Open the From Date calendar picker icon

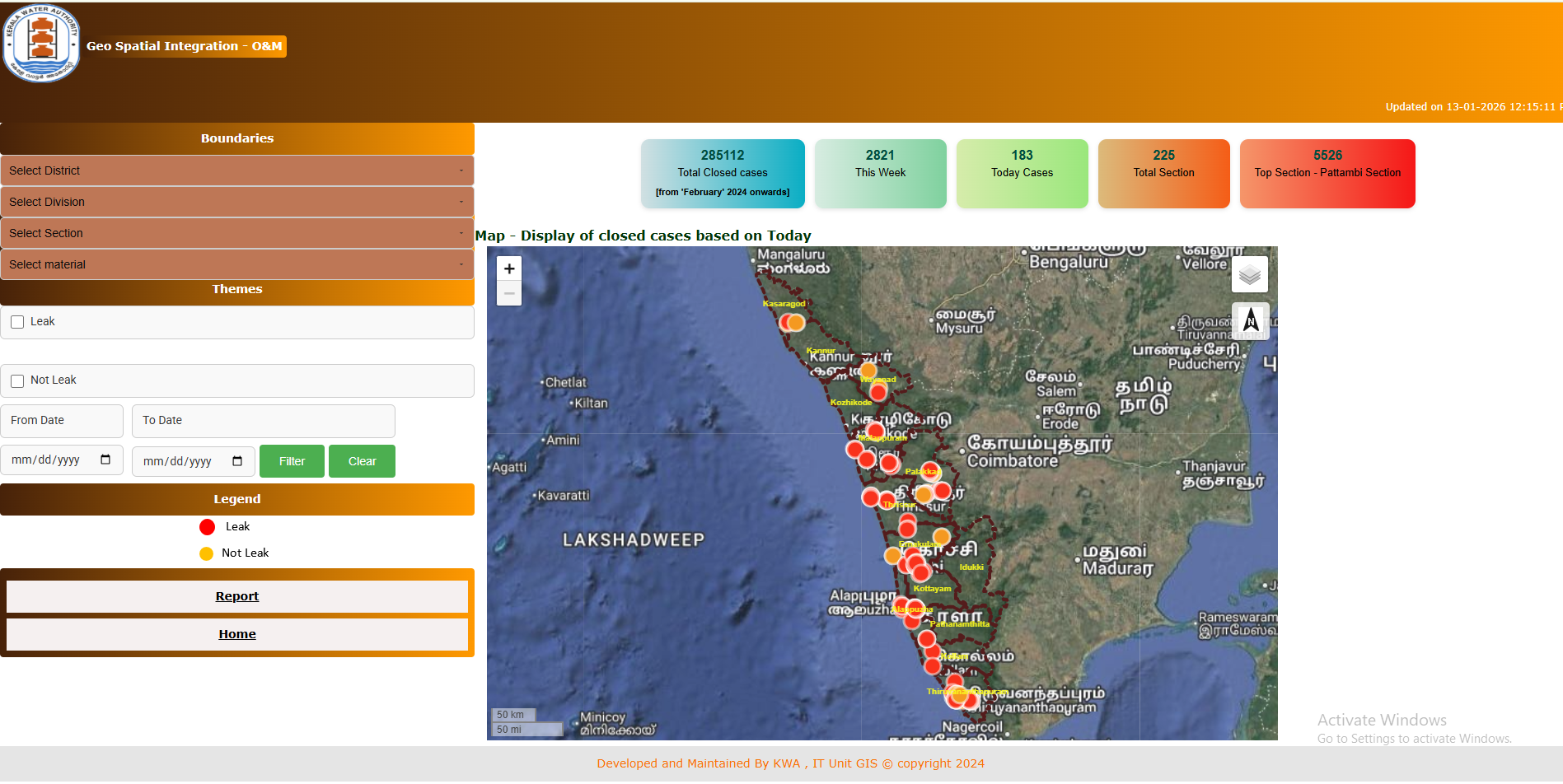pos(105,460)
